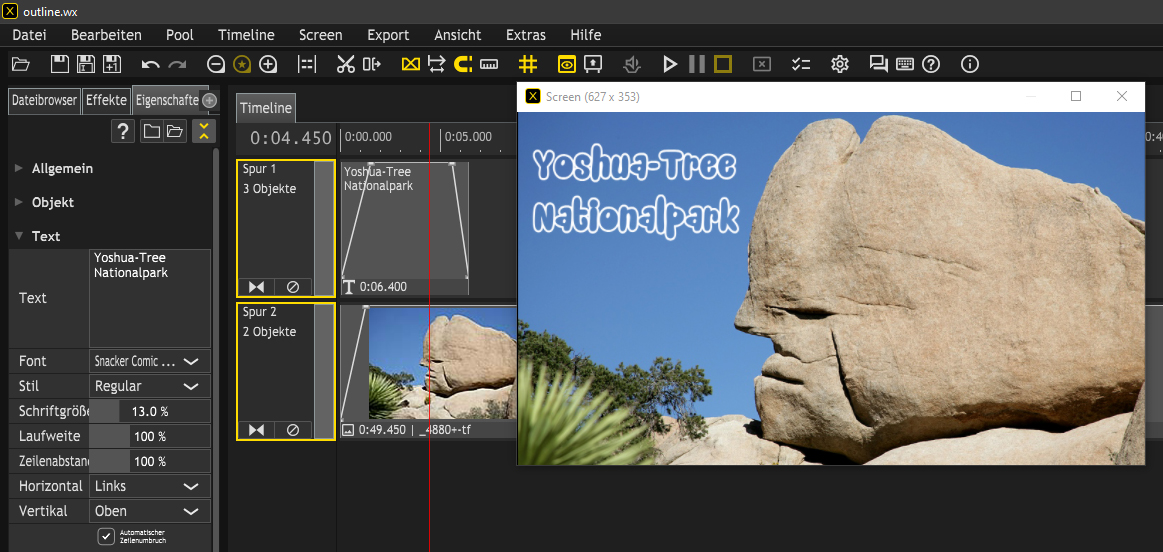
Task: Adjust the Zeilenabstand slider at 100 %
Action: click(x=150, y=461)
